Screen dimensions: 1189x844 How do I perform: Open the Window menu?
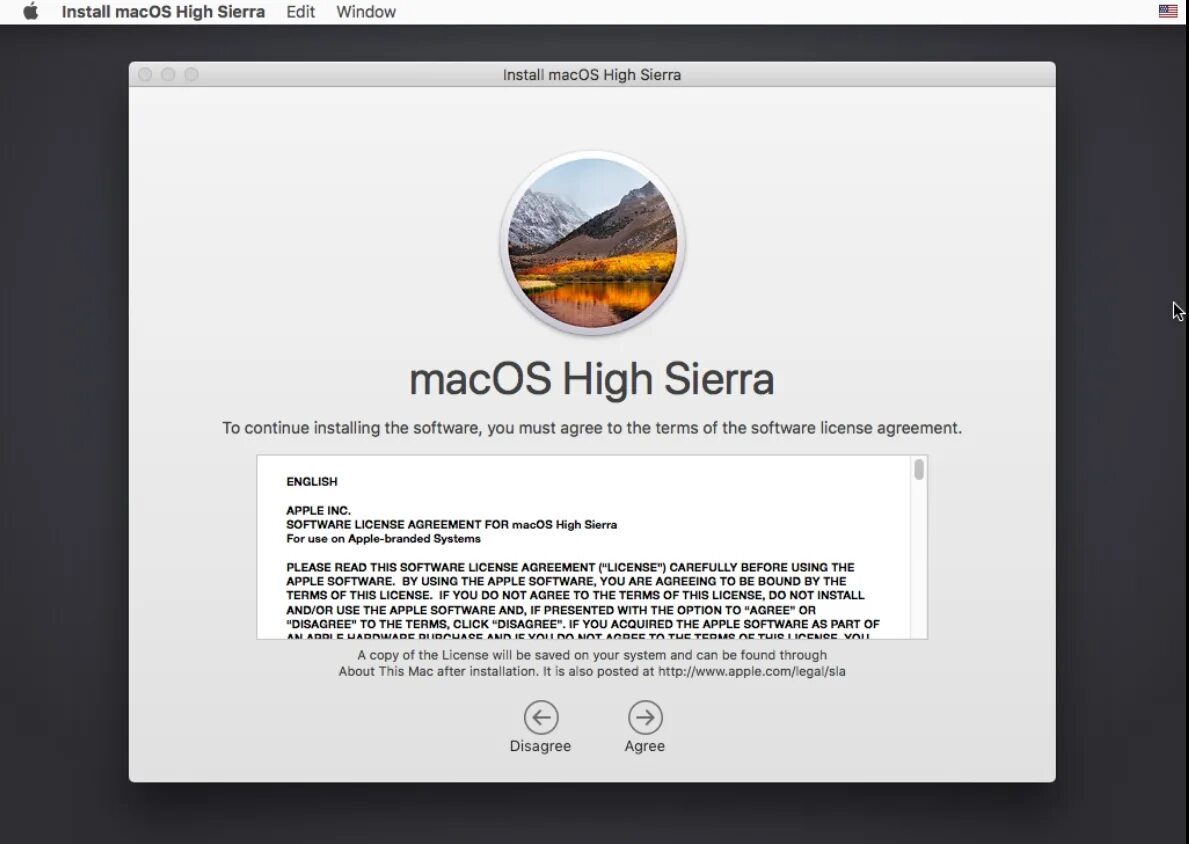(365, 12)
